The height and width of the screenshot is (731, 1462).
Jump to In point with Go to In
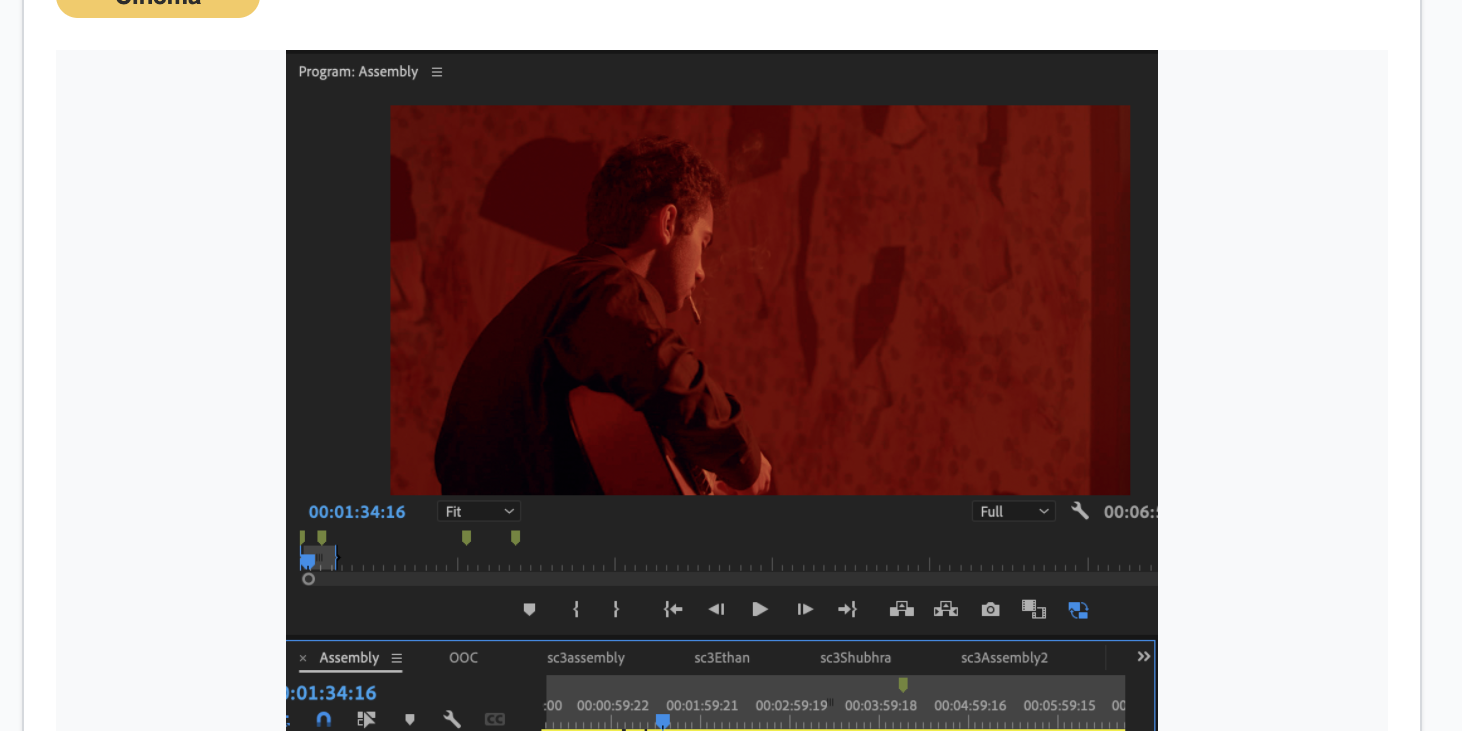[673, 609]
